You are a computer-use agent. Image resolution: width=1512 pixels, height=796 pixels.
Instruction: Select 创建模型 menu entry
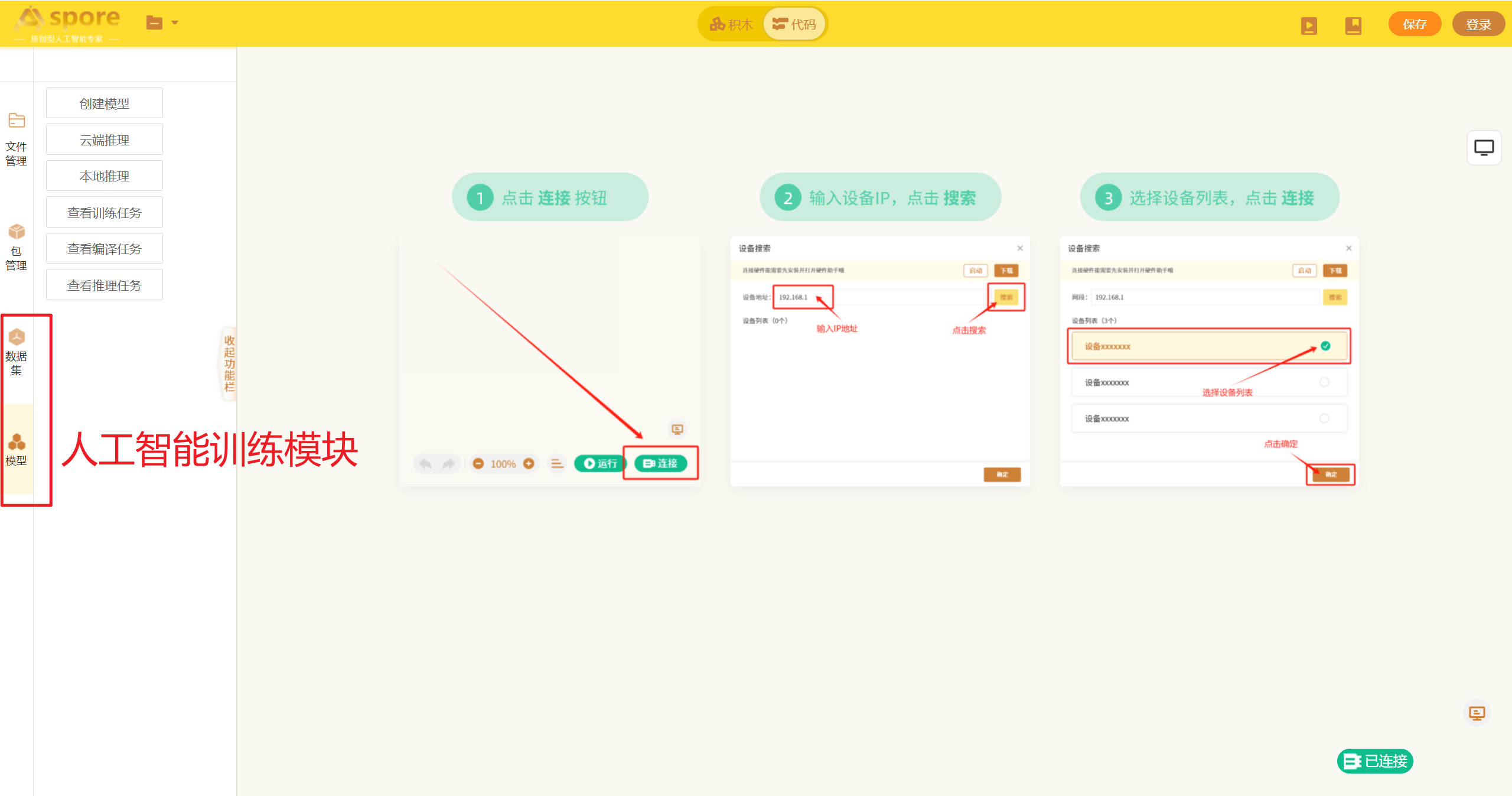(x=105, y=103)
